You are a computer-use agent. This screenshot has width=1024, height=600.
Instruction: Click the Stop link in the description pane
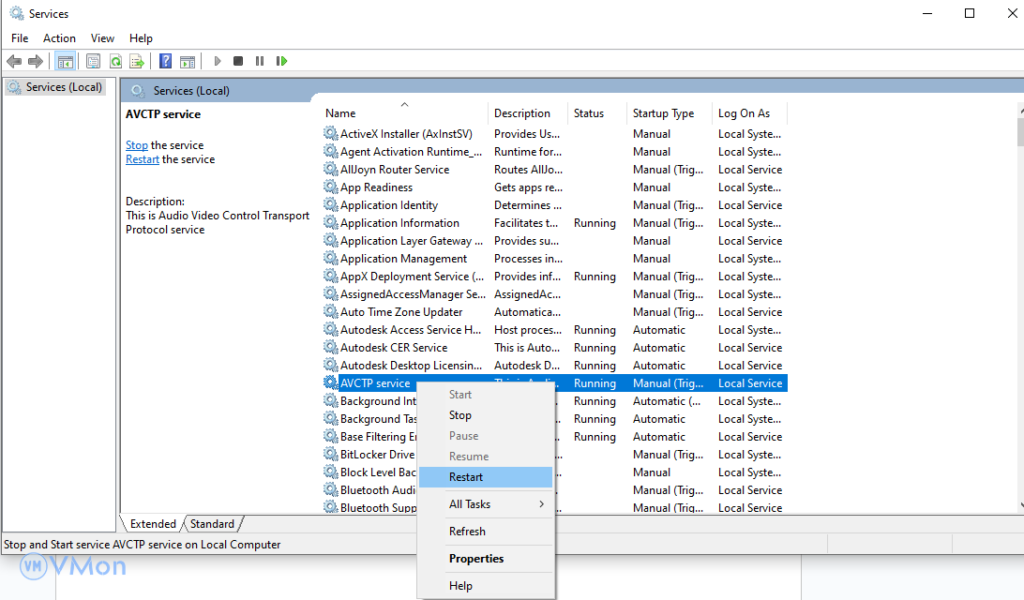(136, 145)
